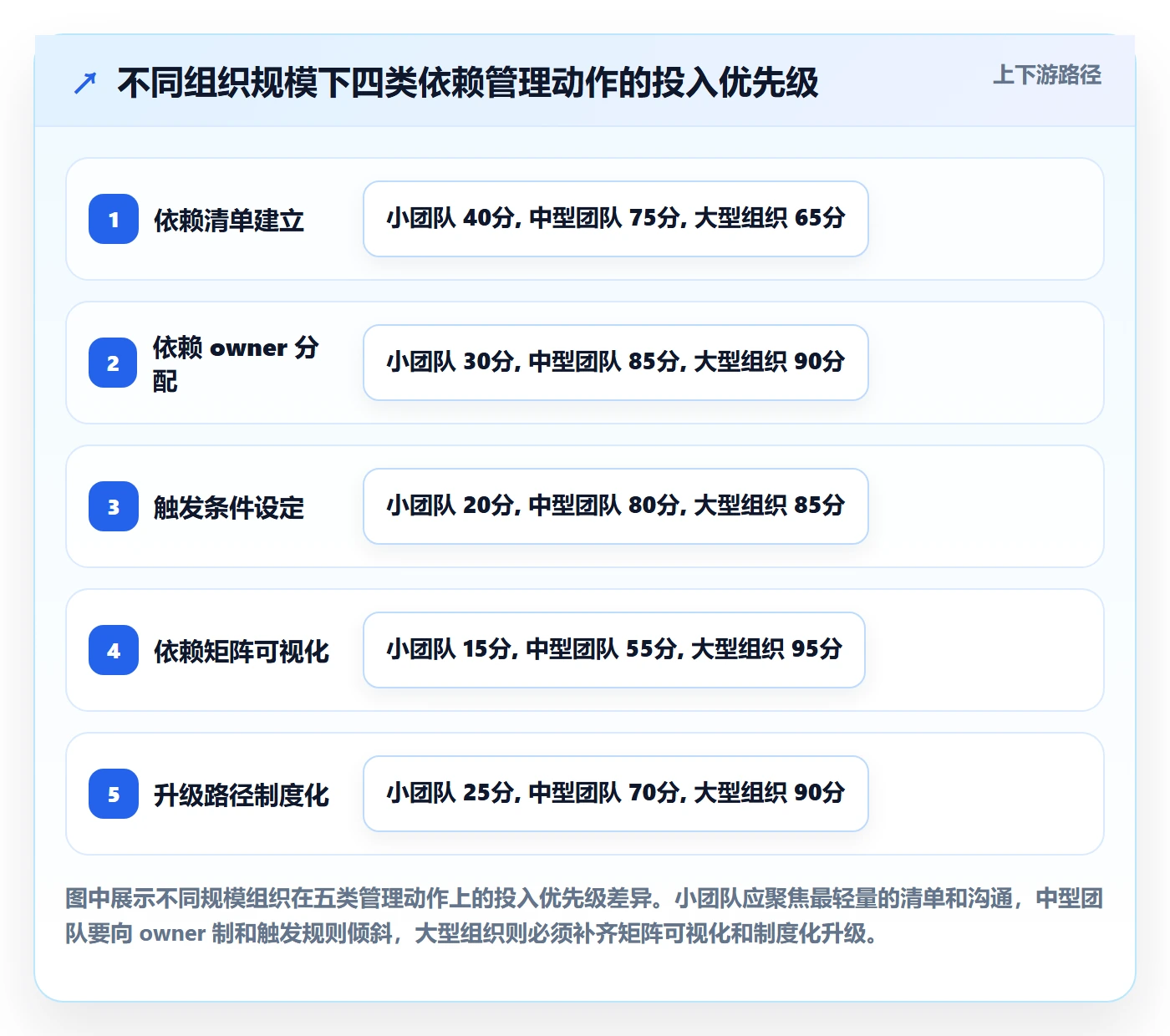Click the number 4 badge for 依赖矩阵可视化
The height and width of the screenshot is (1036, 1170).
[x=114, y=650]
